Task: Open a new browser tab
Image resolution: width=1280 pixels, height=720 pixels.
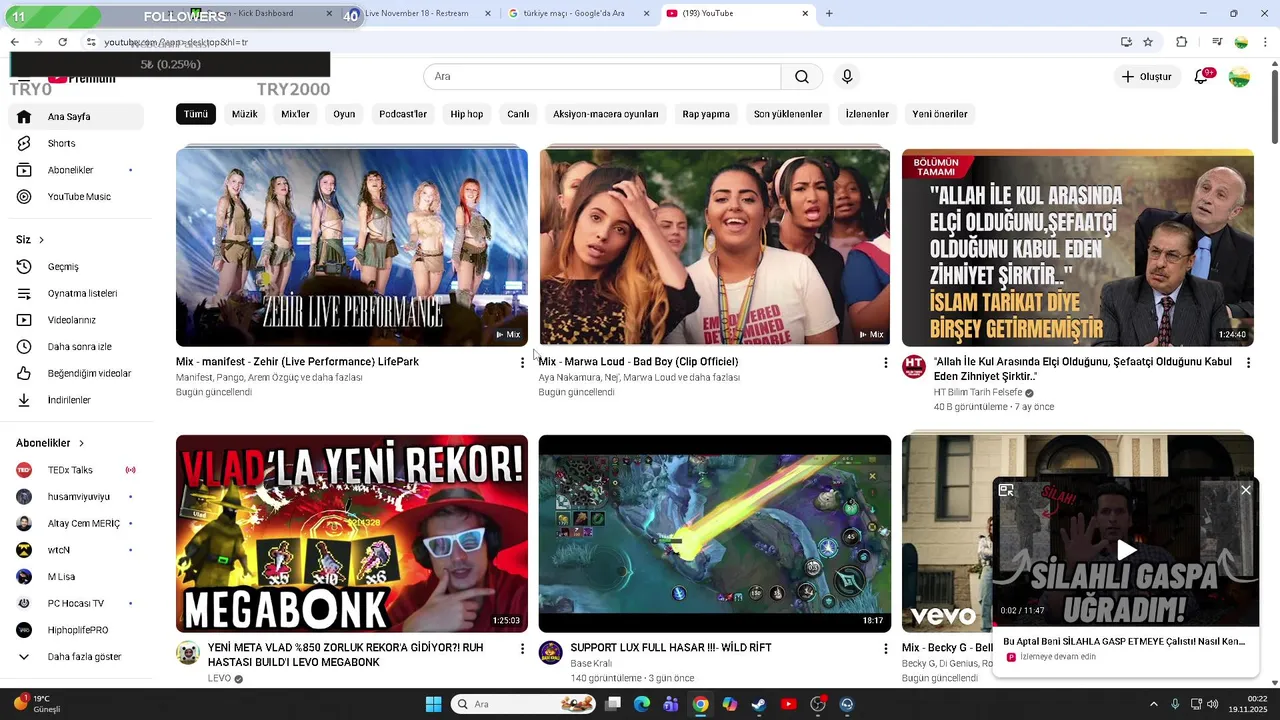Action: pos(829,13)
